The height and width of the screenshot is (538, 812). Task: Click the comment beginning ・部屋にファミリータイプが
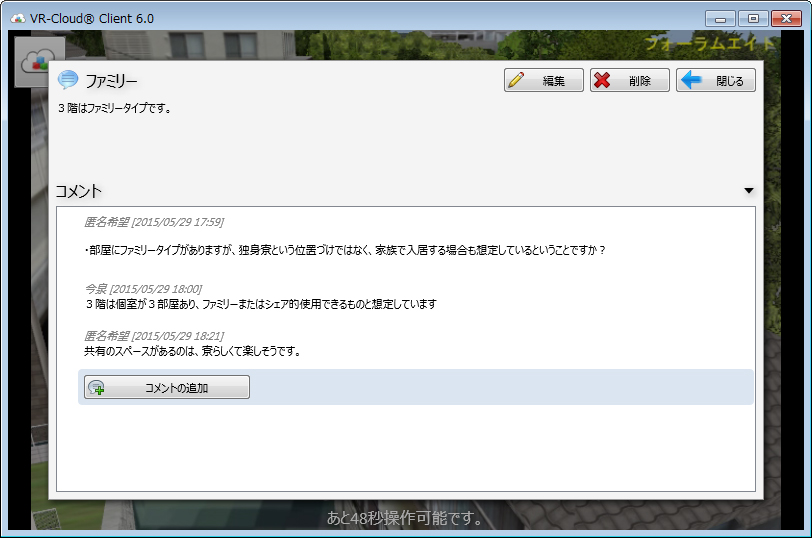tap(345, 251)
